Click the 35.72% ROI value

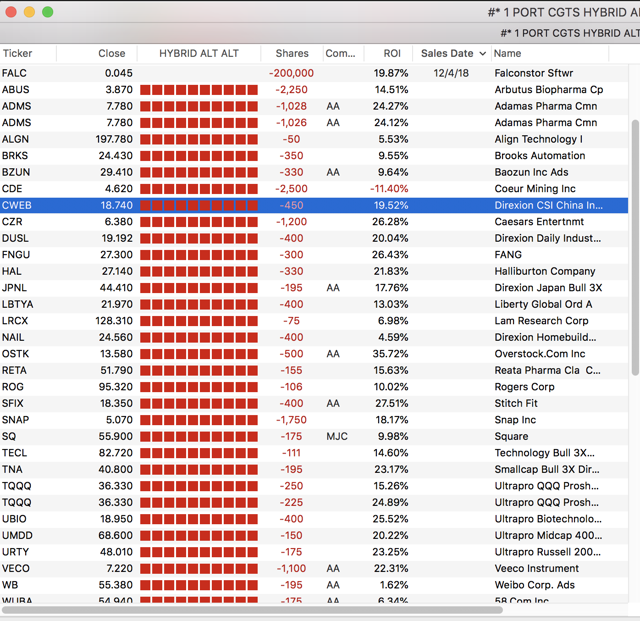tap(390, 354)
